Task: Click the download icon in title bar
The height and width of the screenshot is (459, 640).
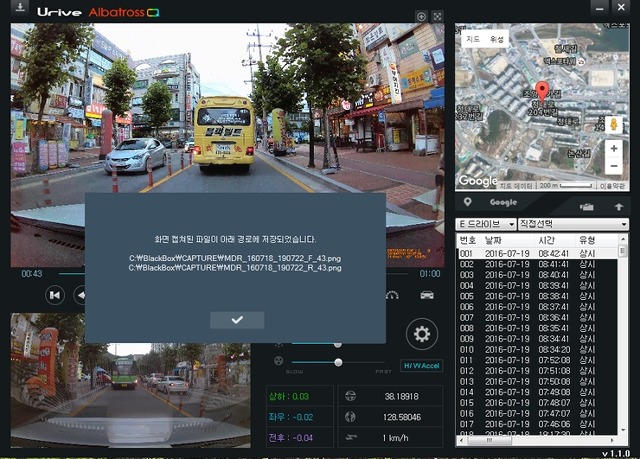Action: coord(20,7)
